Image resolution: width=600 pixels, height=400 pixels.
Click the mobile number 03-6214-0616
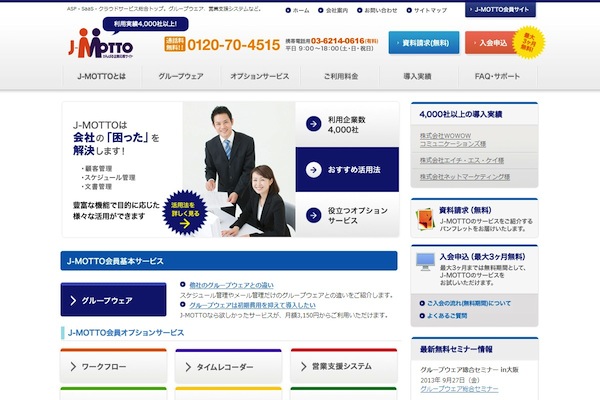click(x=337, y=41)
